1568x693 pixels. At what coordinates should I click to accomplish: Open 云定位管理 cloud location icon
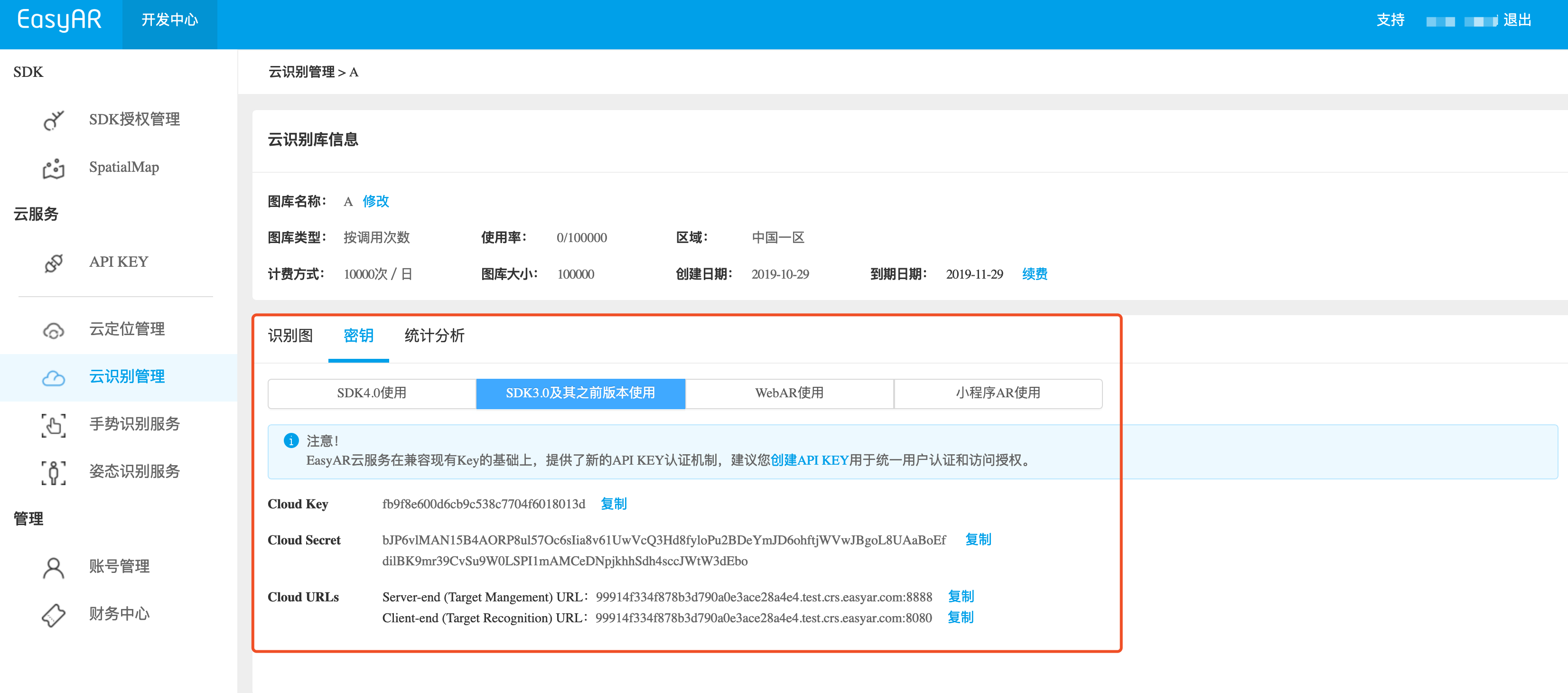(53, 329)
